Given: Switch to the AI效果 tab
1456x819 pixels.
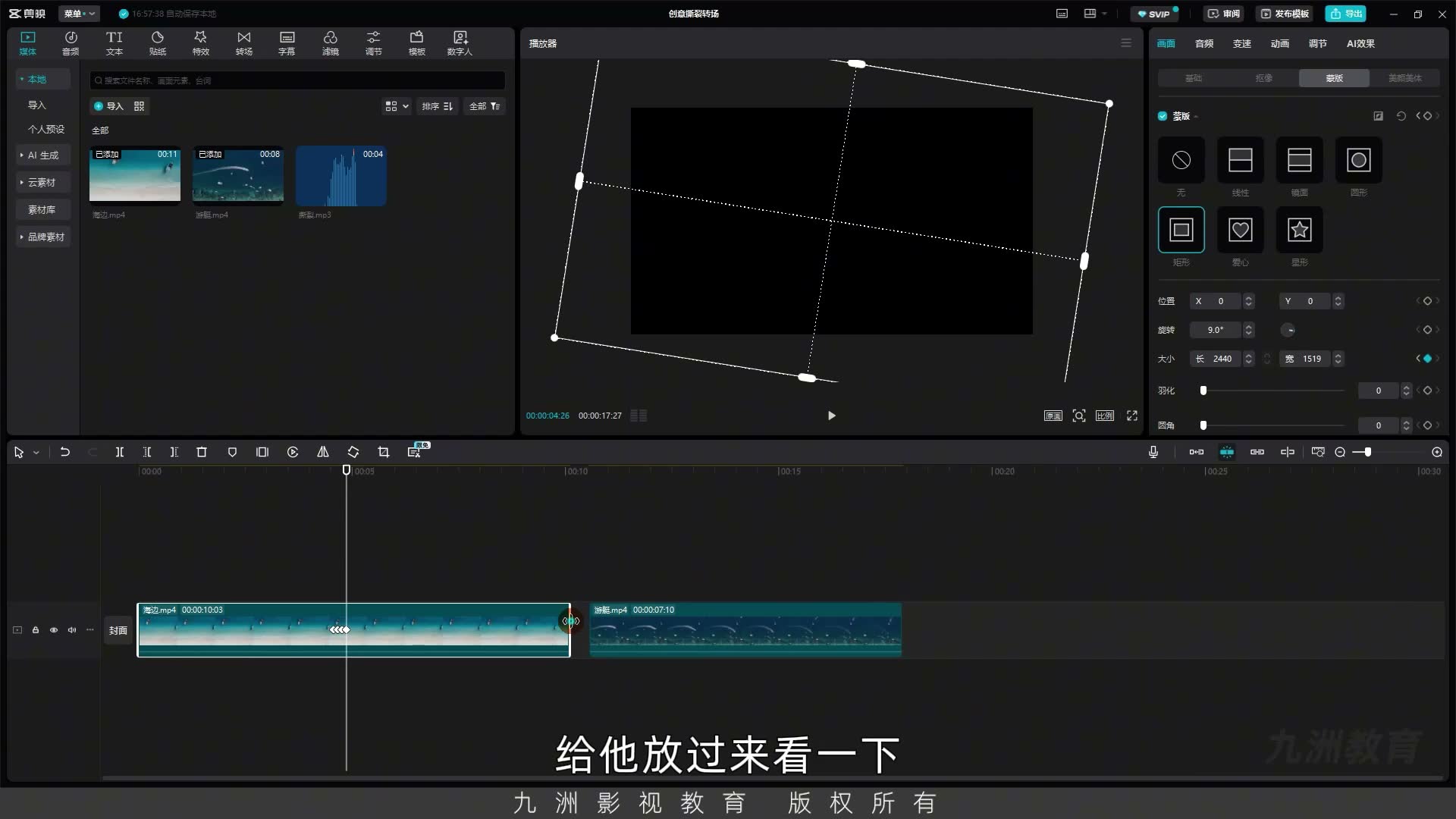Looking at the screenshot, I should [1360, 43].
